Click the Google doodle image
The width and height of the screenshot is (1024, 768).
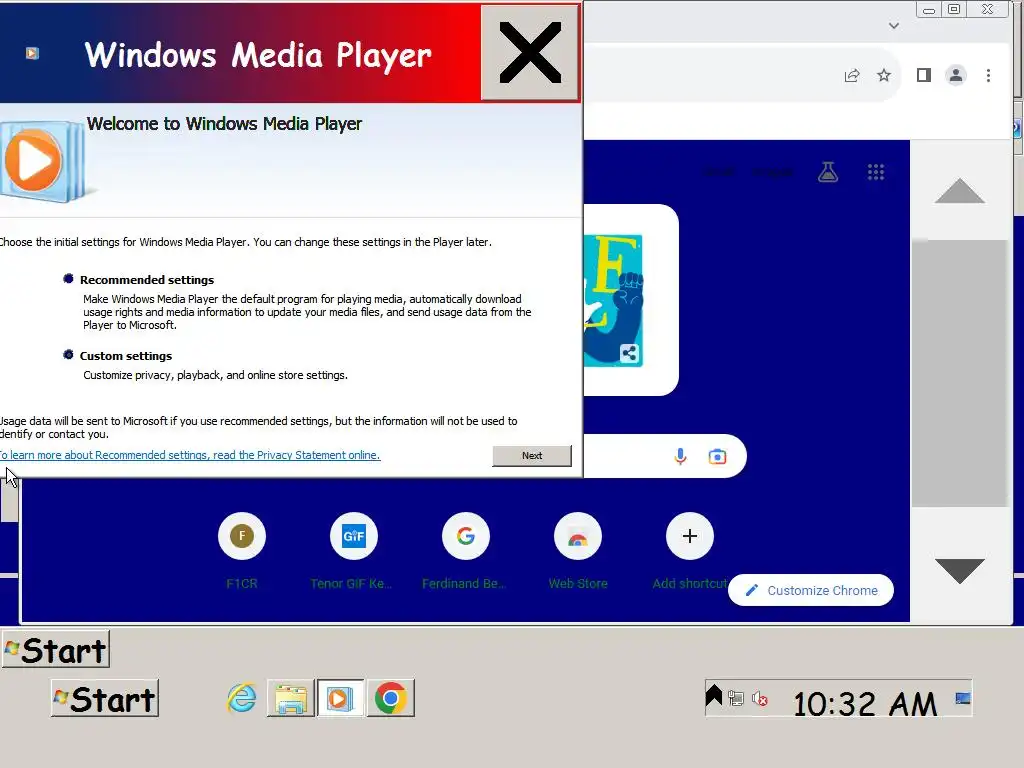pyautogui.click(x=613, y=300)
